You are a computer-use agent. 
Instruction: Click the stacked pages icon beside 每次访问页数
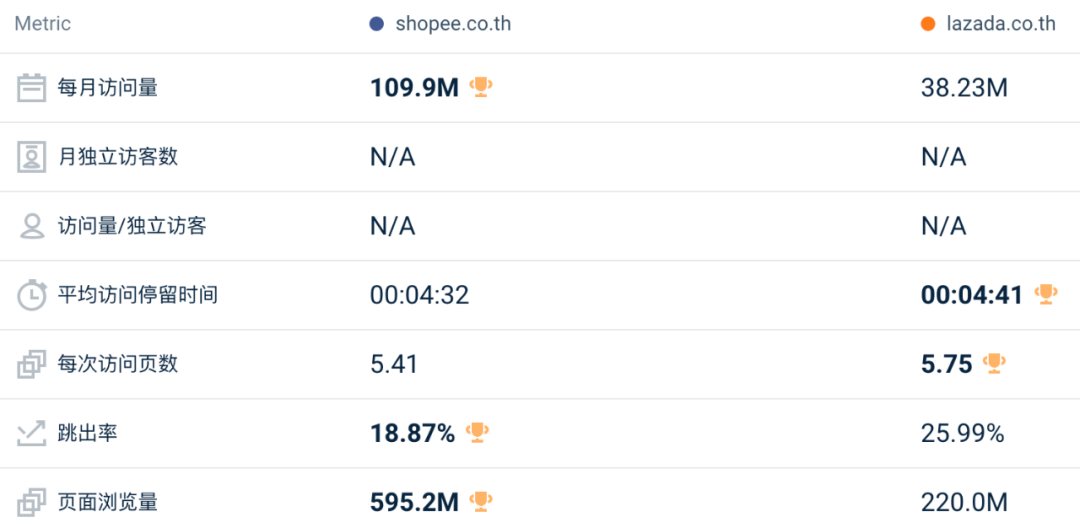(31, 364)
